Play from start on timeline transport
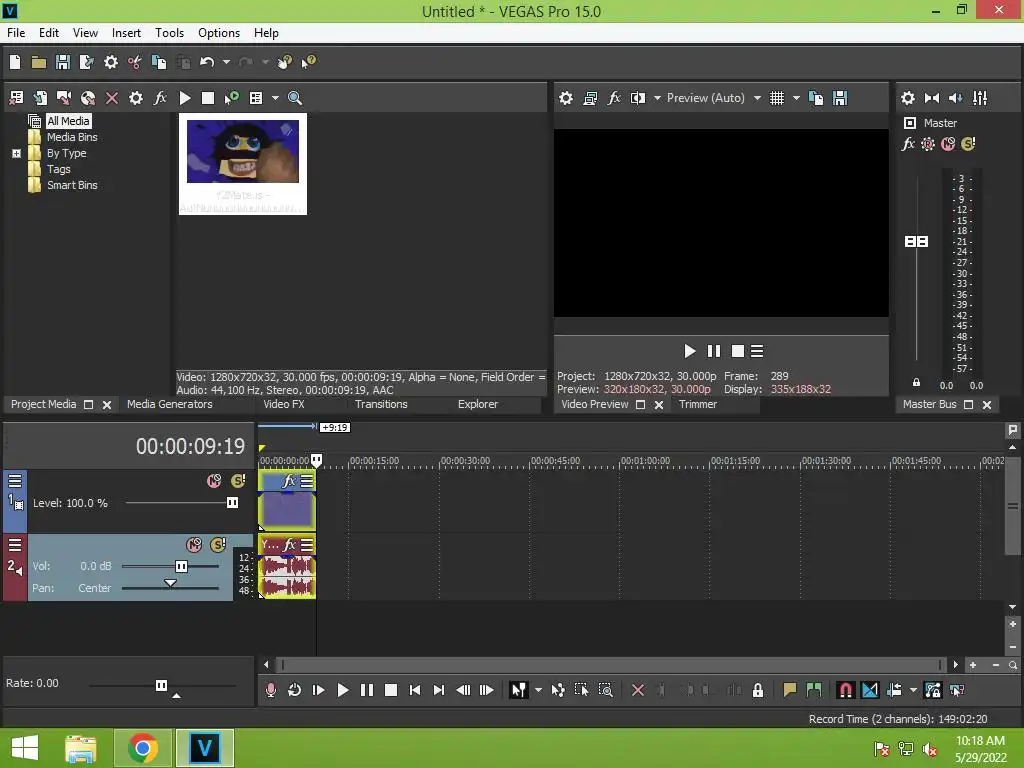 pyautogui.click(x=318, y=690)
